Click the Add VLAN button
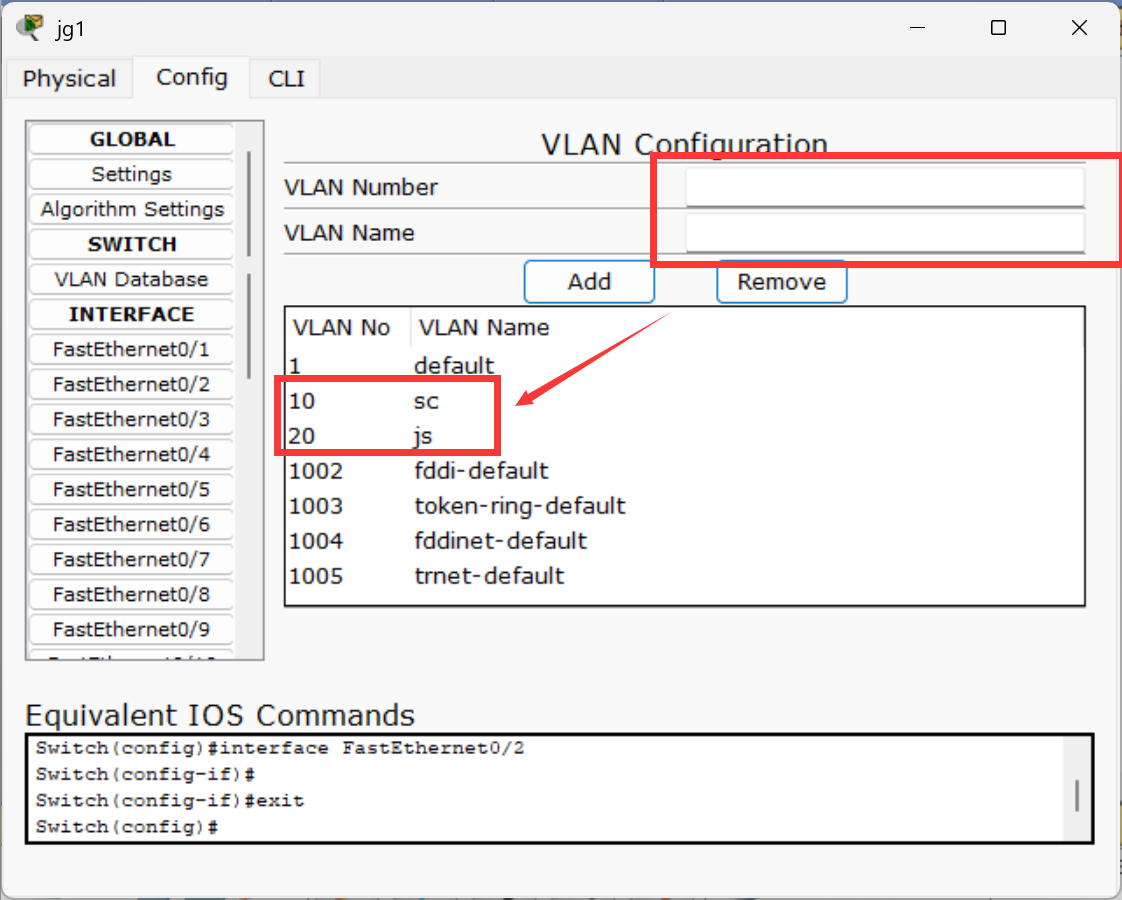This screenshot has height=900, width=1122. tap(589, 282)
